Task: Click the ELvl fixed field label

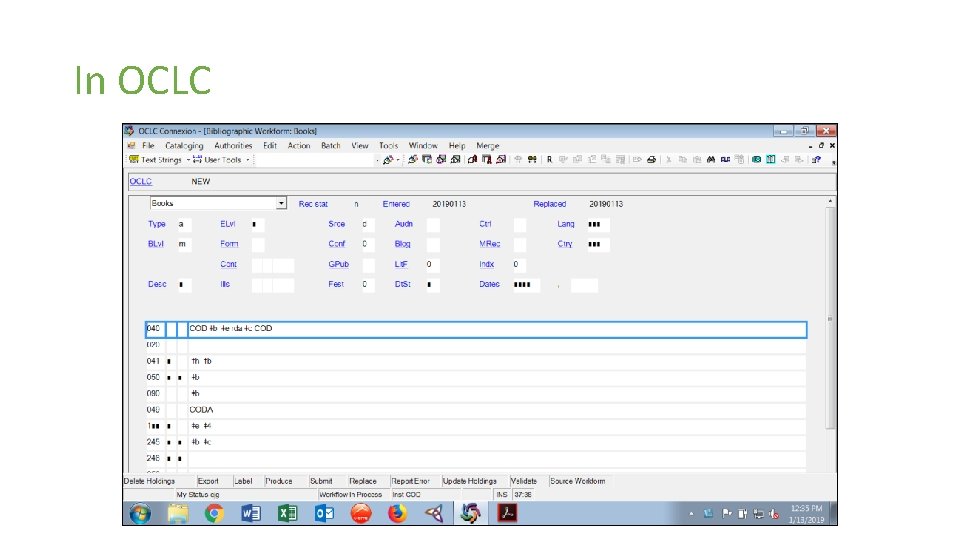Action: pos(228,224)
